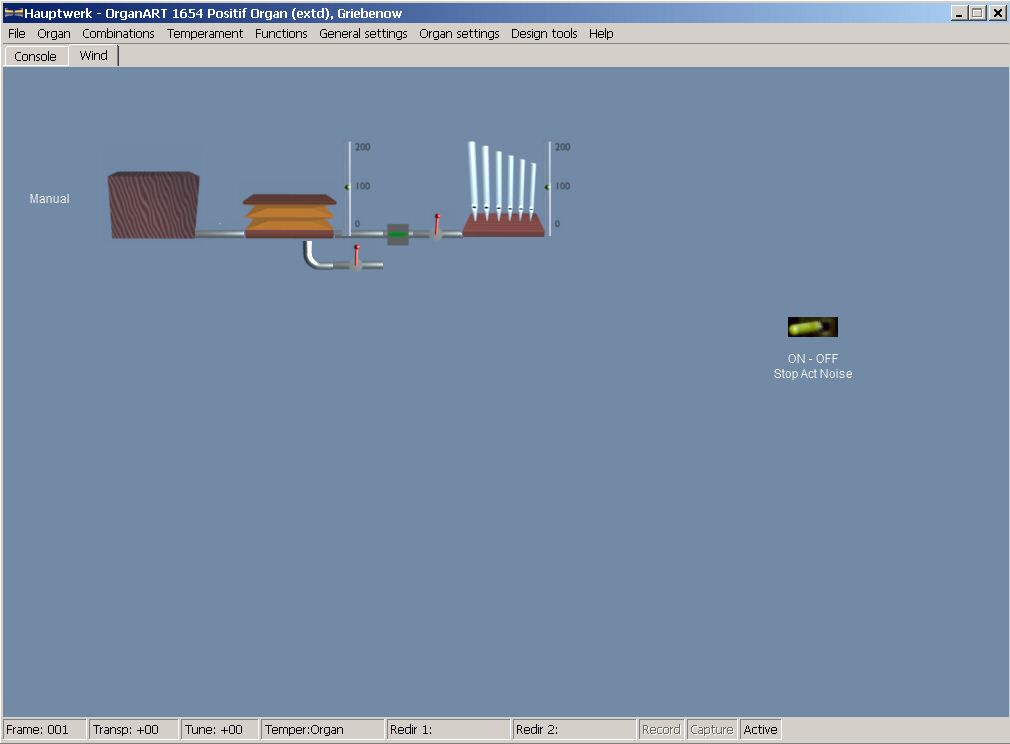The image size is (1010, 744).
Task: Click the orange bellows reservoir
Action: (x=289, y=215)
